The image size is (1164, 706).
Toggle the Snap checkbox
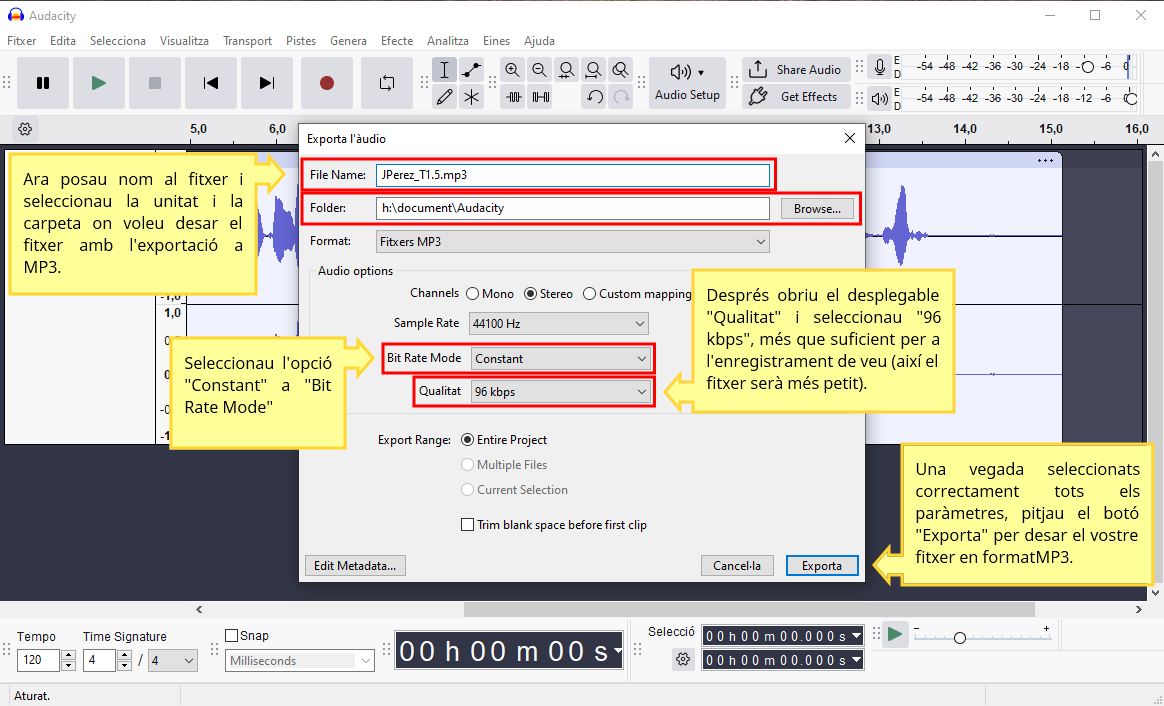[232, 635]
